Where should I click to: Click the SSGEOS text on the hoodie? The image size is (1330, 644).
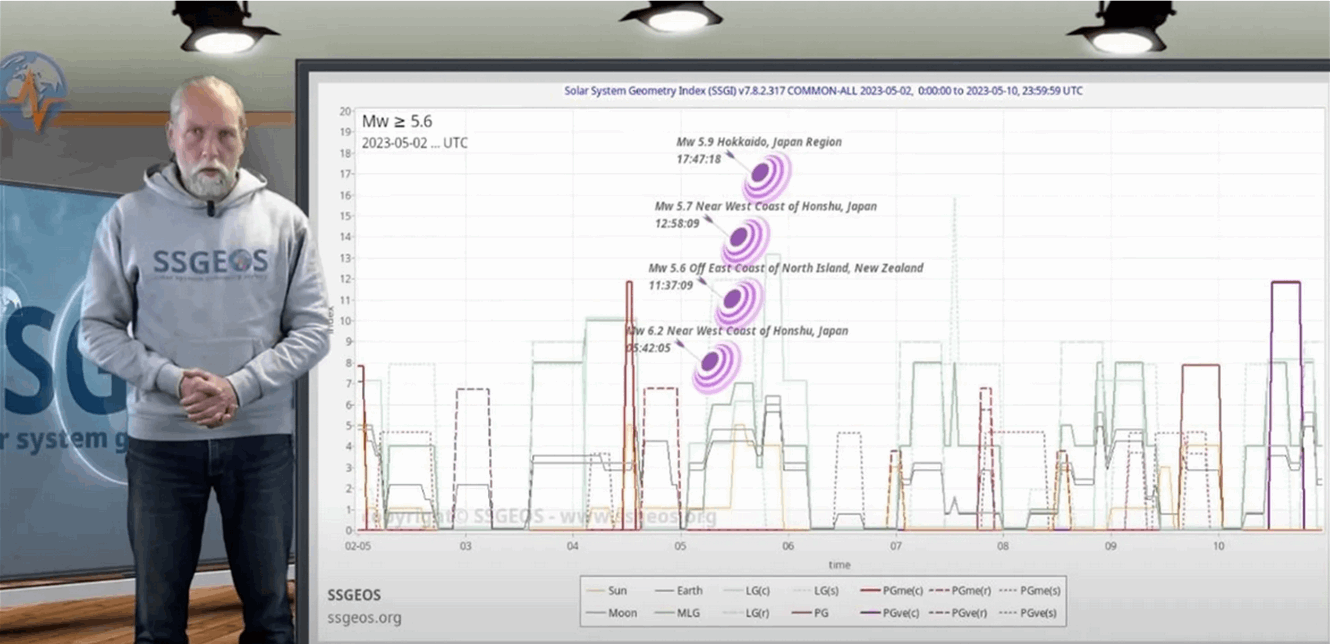pyautogui.click(x=210, y=262)
